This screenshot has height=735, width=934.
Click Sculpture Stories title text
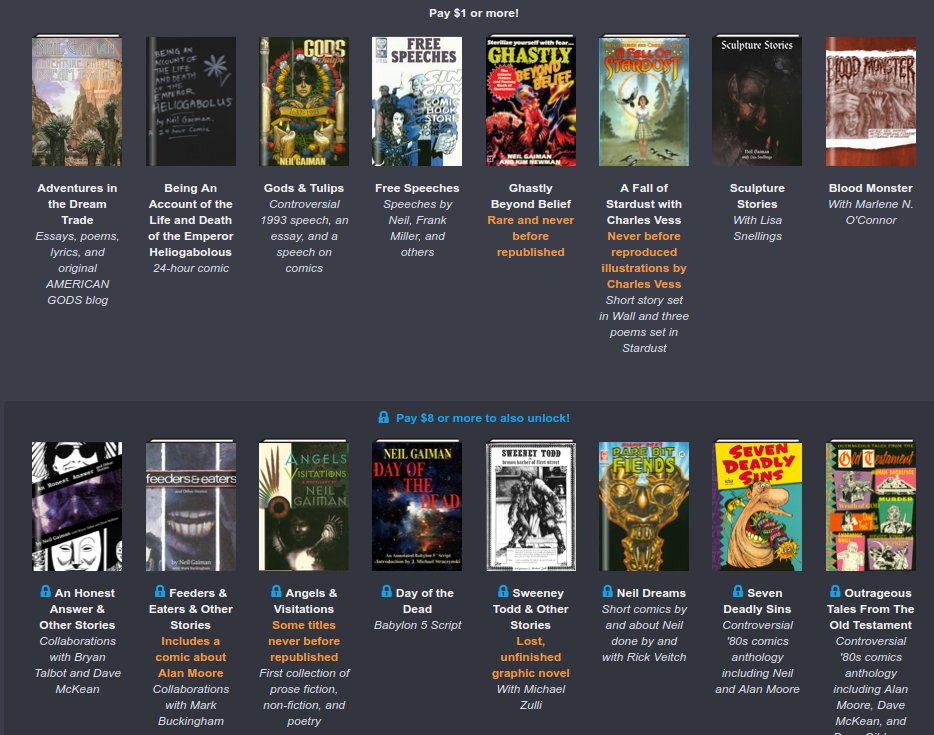click(757, 196)
